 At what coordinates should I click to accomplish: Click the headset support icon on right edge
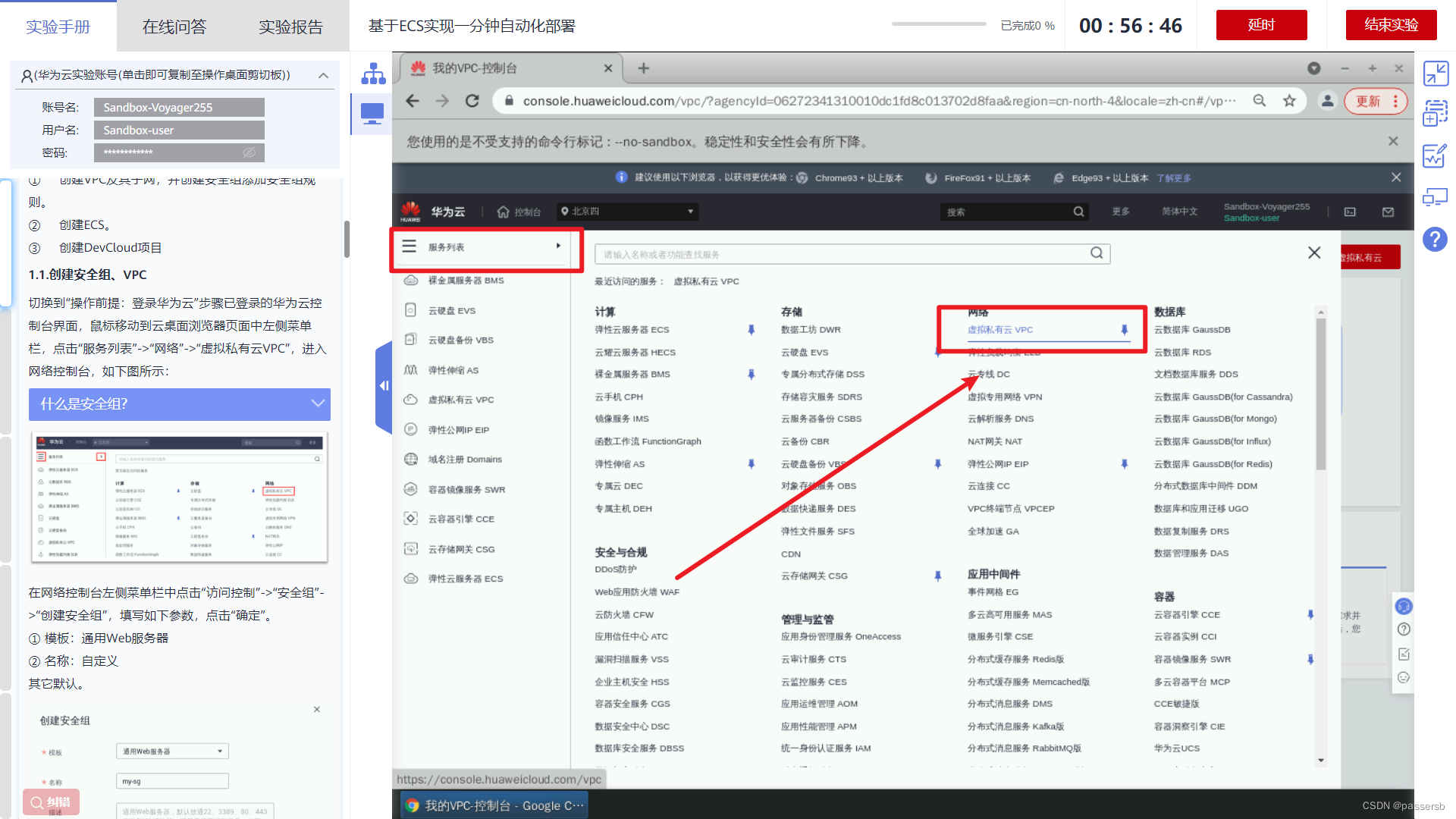(x=1404, y=606)
